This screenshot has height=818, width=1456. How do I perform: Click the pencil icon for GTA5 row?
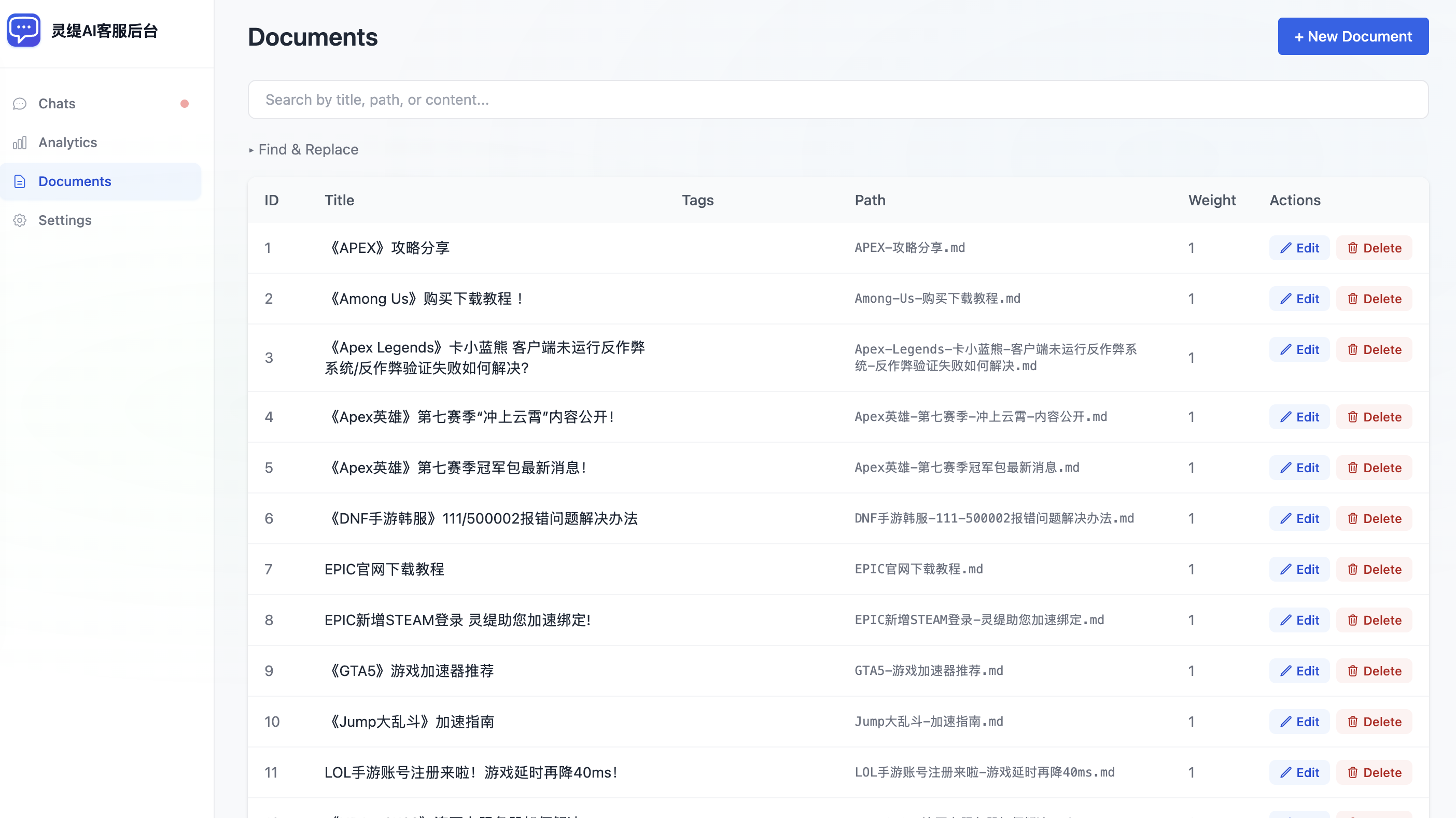click(1286, 671)
